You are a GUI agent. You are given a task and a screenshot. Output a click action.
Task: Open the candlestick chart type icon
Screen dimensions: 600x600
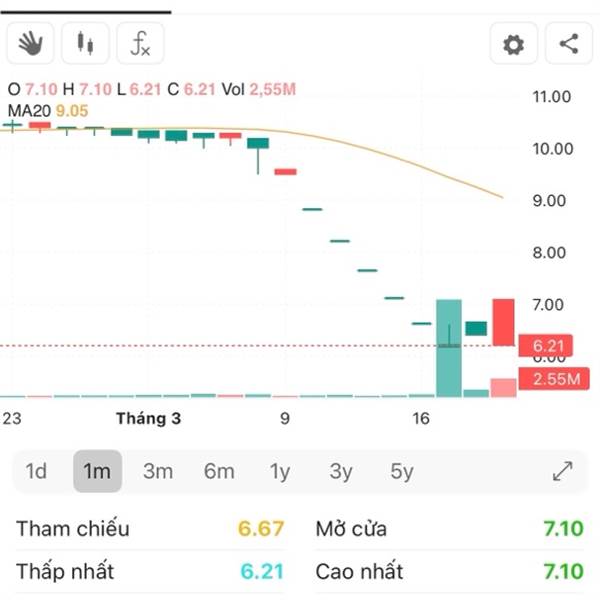coord(85,44)
